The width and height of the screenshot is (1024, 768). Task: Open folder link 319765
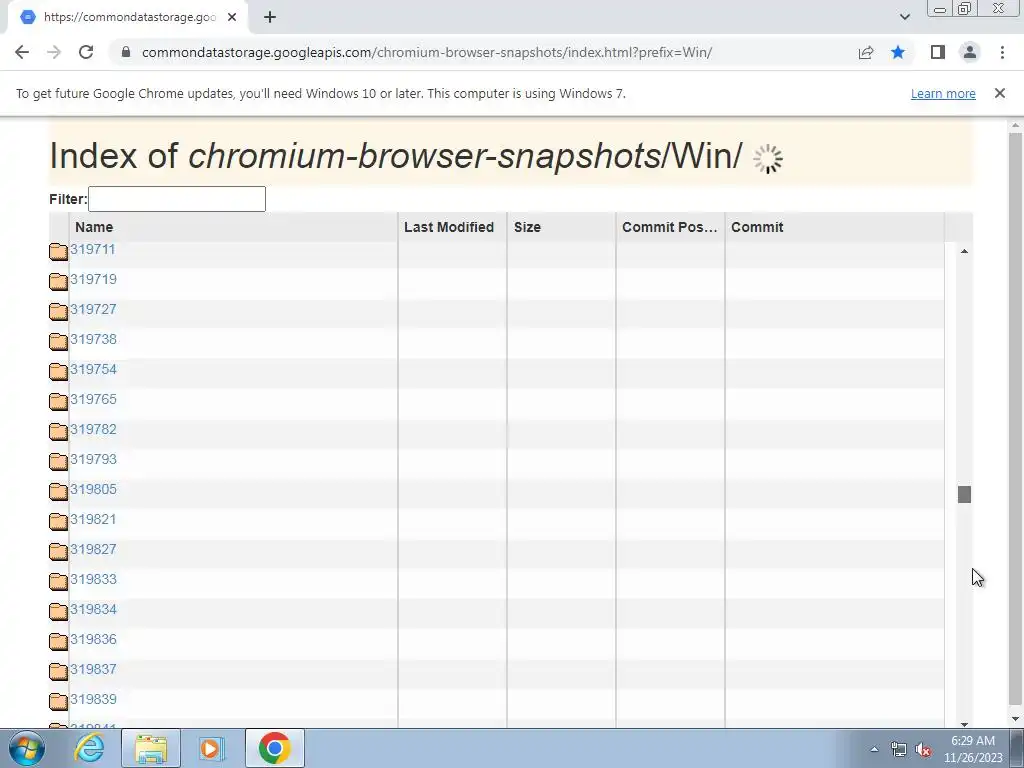93,400
